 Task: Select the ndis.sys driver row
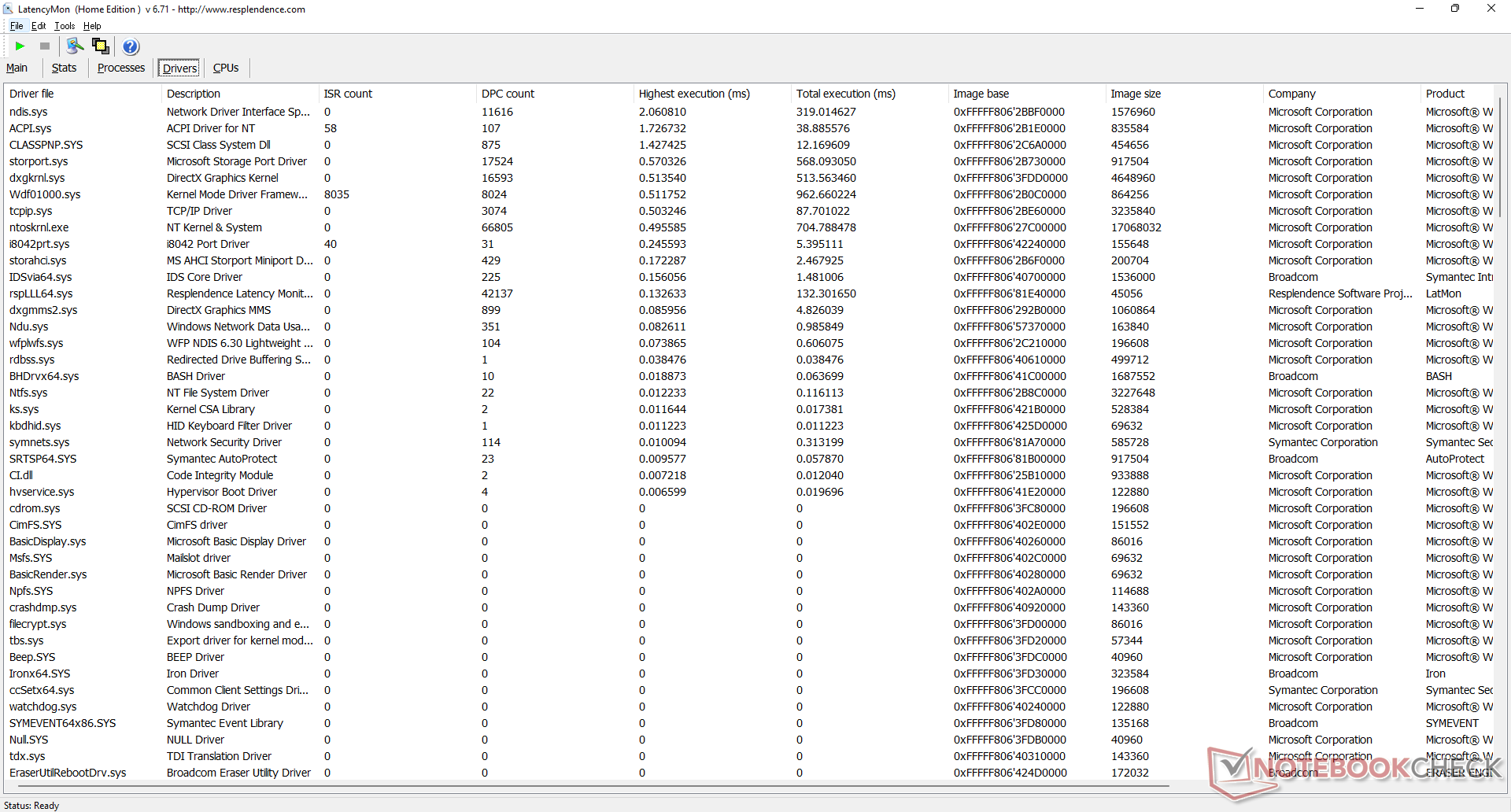pos(28,112)
